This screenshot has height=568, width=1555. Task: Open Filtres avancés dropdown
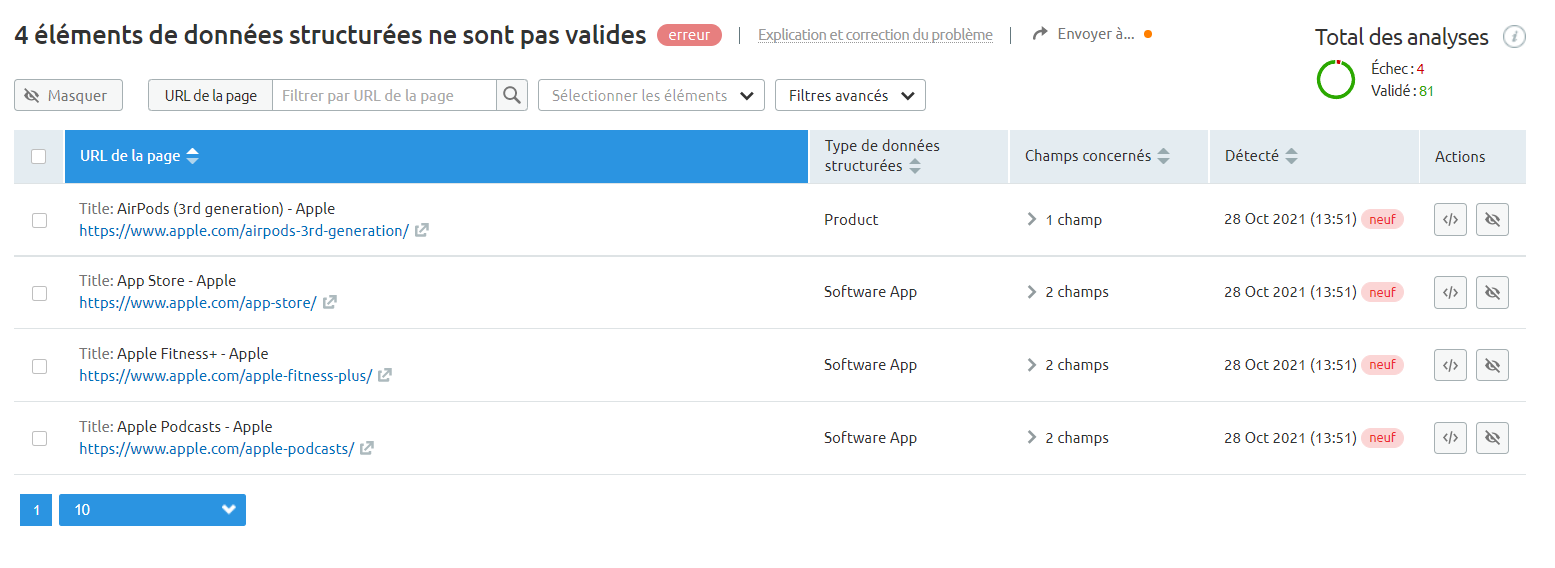coord(850,95)
